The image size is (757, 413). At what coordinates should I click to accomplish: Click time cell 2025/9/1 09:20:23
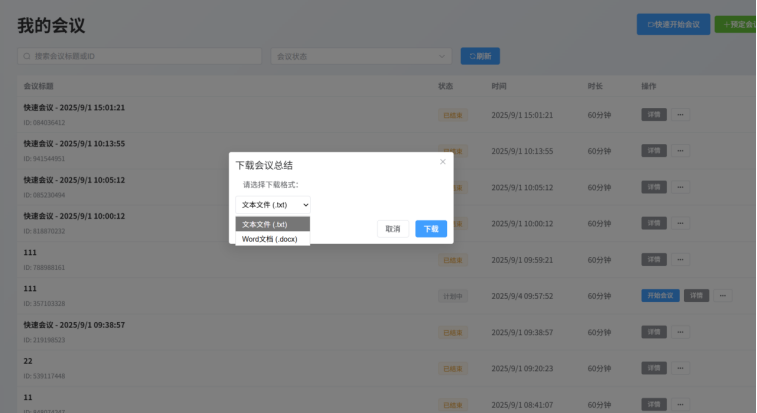coord(522,369)
